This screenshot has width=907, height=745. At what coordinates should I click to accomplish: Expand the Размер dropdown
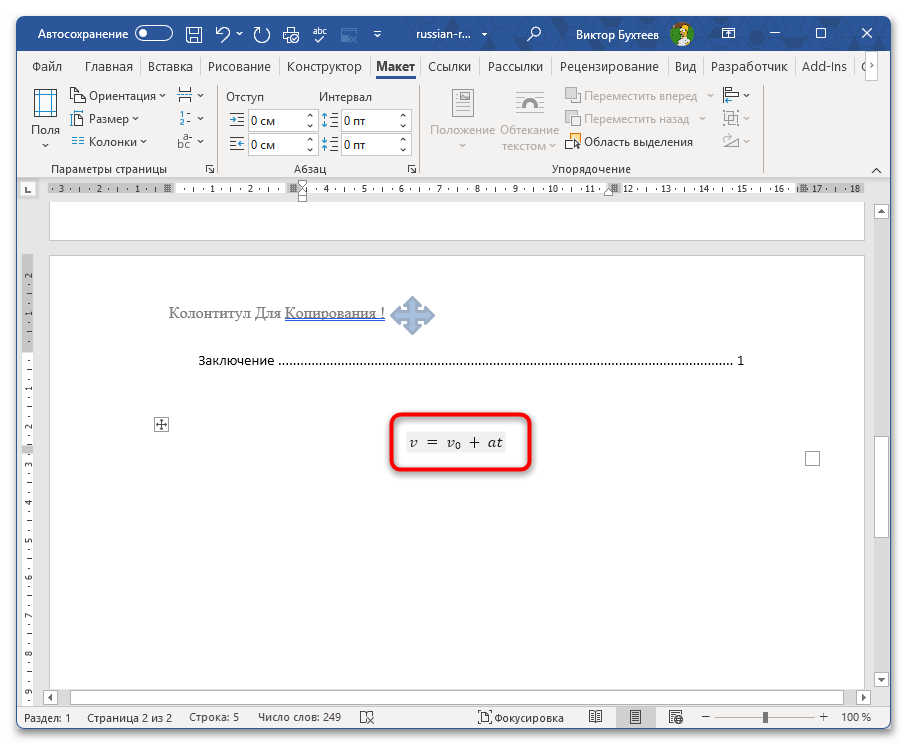click(x=105, y=119)
